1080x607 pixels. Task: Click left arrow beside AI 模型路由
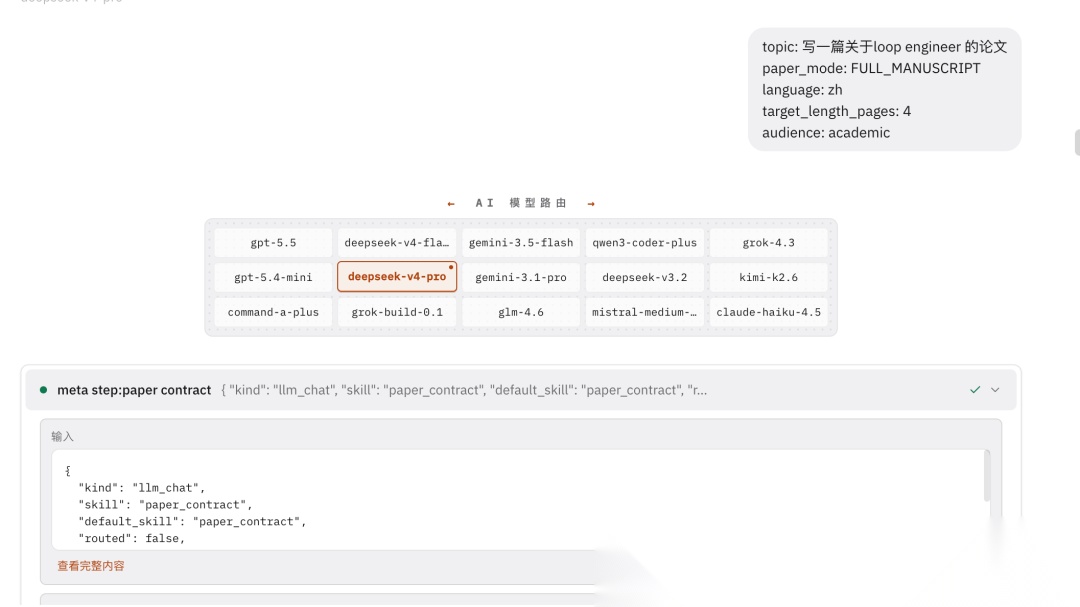pos(451,203)
